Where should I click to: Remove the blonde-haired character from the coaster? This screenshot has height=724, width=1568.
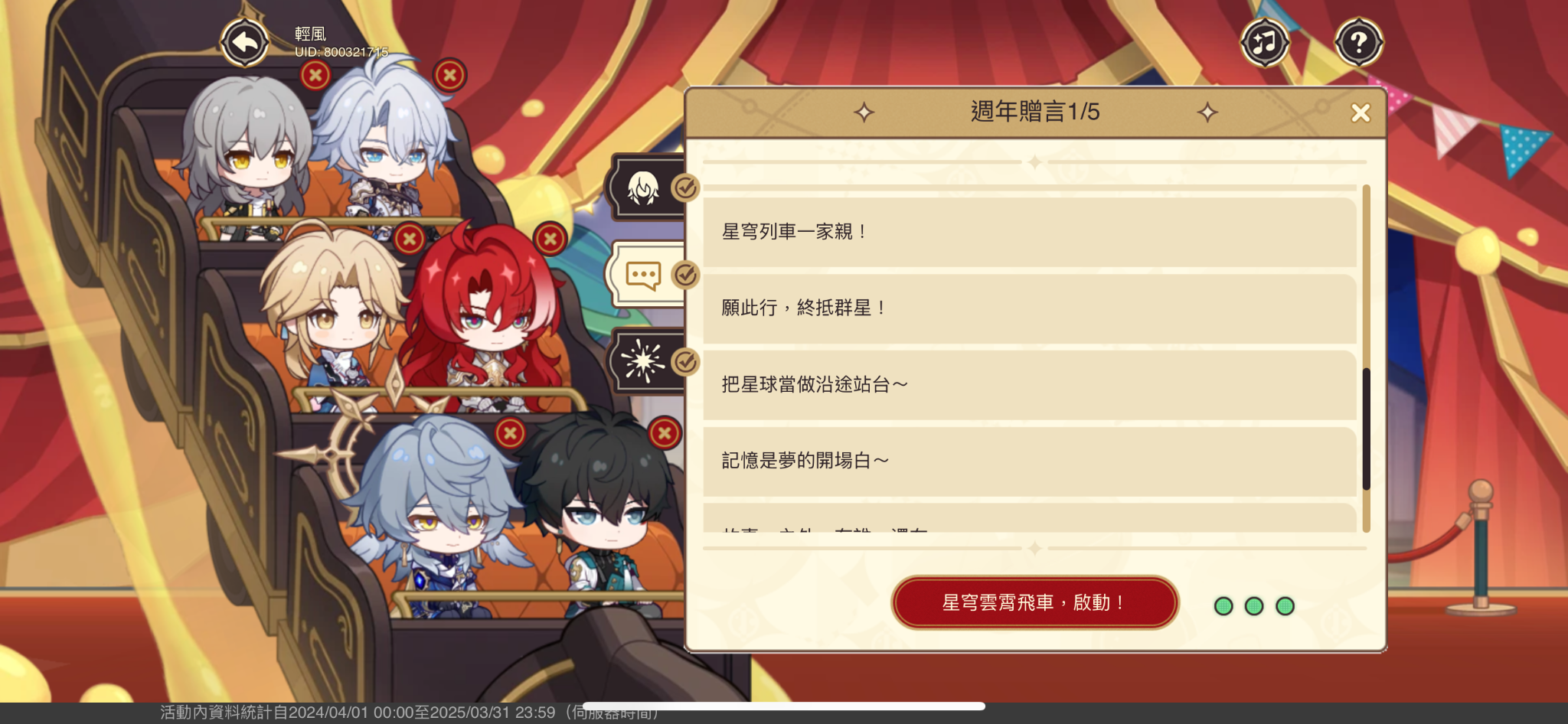[x=410, y=239]
